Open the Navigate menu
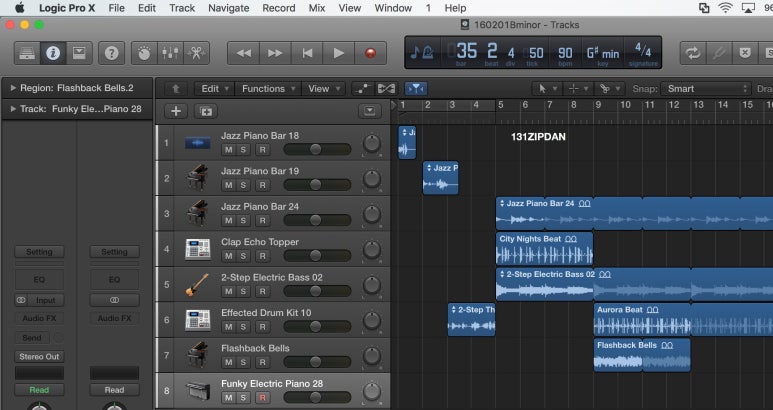Viewport: 773px width, 410px height. point(228,8)
